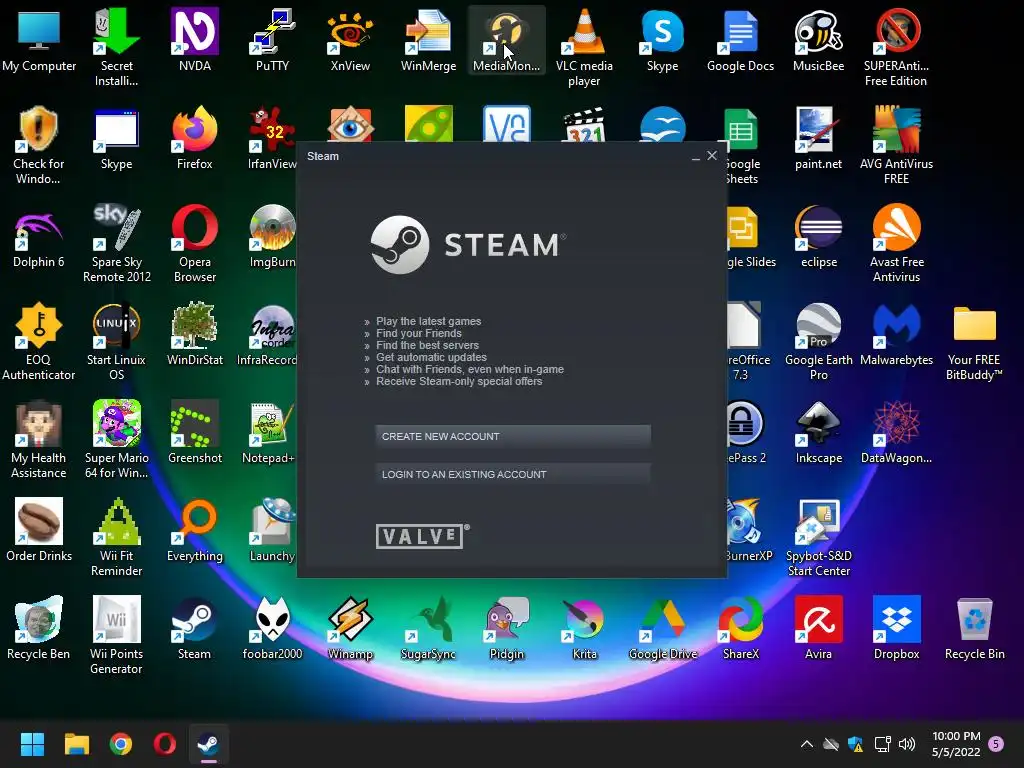The height and width of the screenshot is (768, 1024).
Task: Select VLC media player desktop icon
Action: pyautogui.click(x=584, y=49)
